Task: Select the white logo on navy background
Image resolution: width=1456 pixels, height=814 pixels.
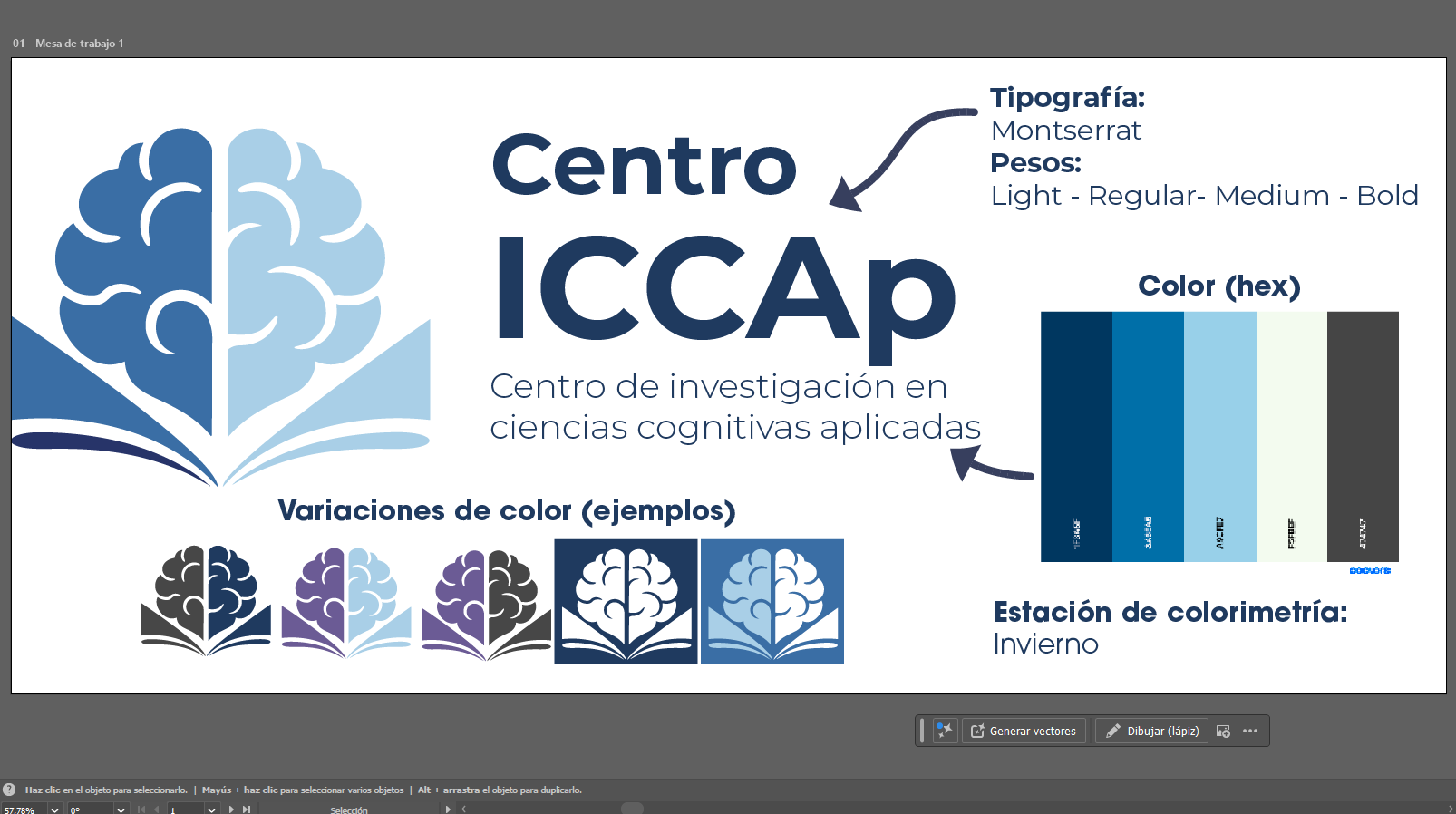Action: point(626,601)
